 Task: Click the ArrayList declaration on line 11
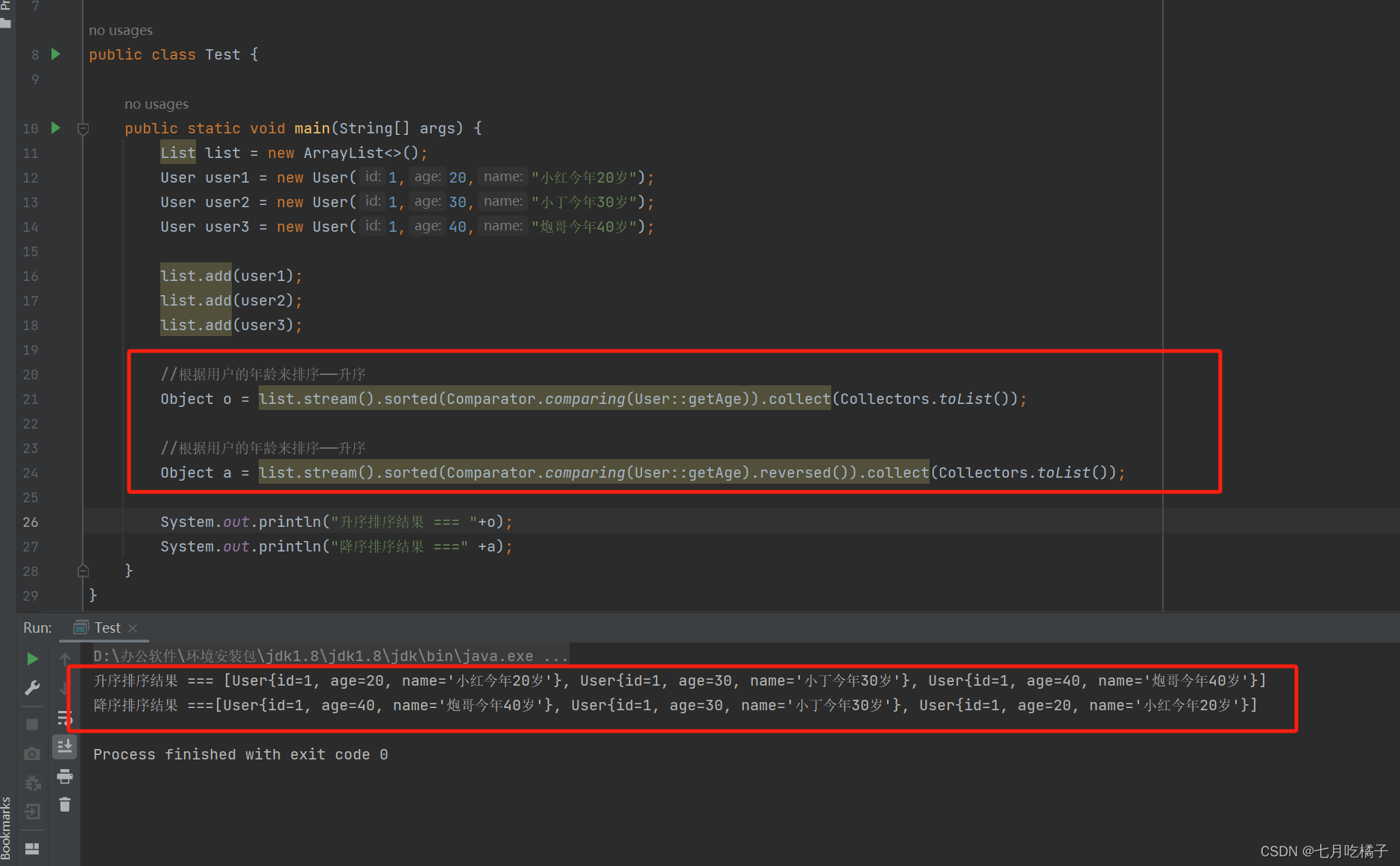tap(294, 153)
